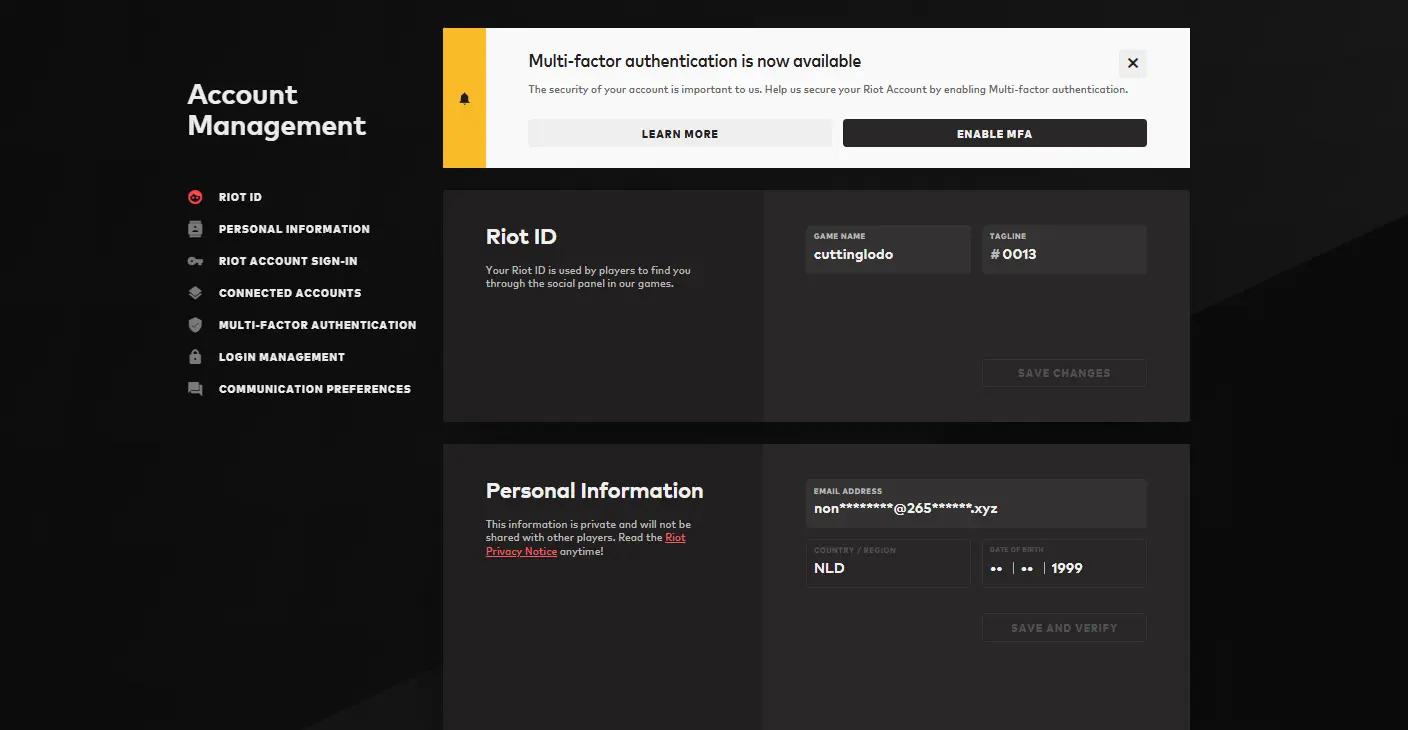Click the chat bubble icon for Communication Preferences
Screen dimensions: 1408x730
(195, 389)
